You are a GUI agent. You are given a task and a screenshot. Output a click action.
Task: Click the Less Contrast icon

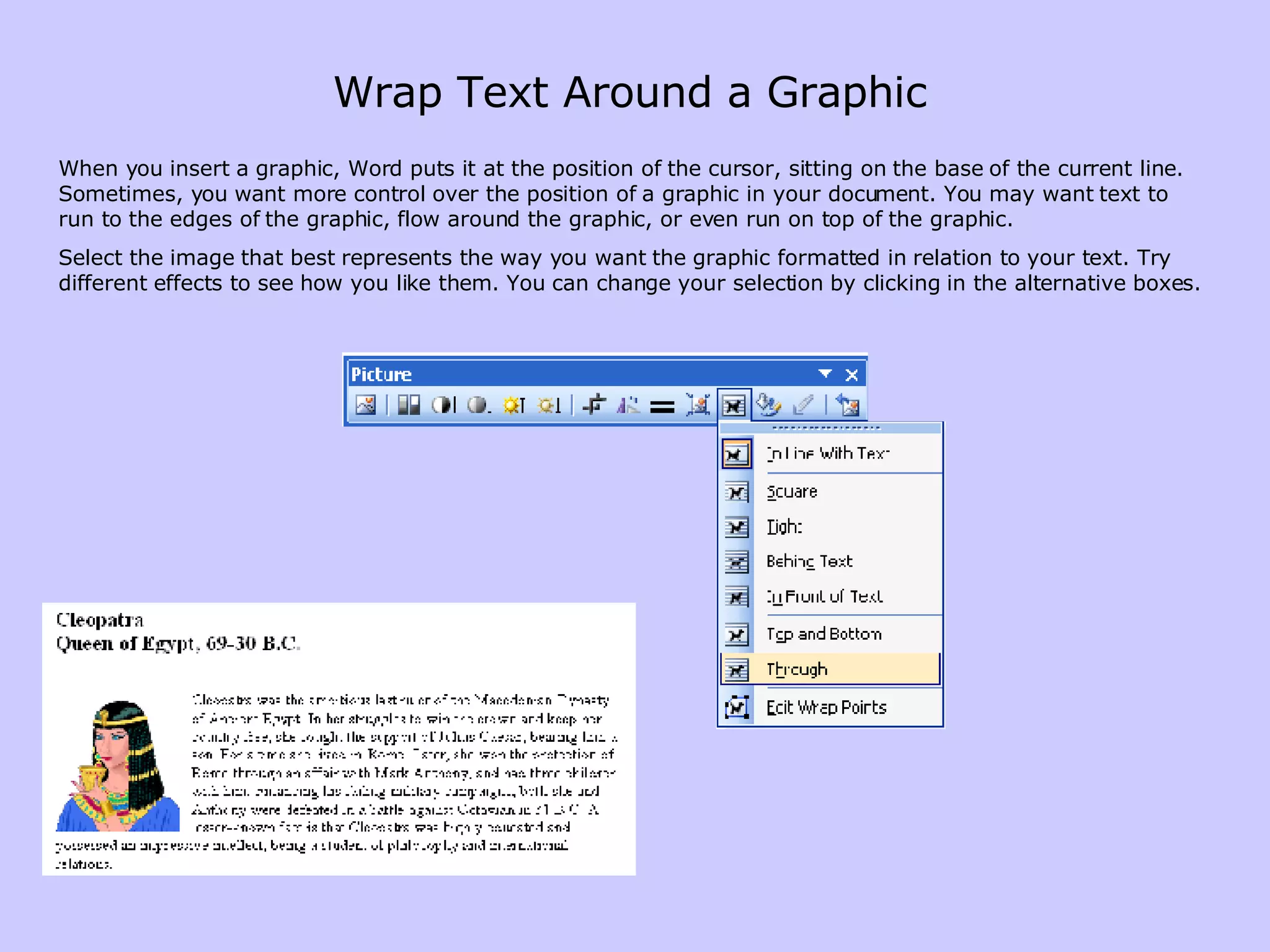pos(478,405)
